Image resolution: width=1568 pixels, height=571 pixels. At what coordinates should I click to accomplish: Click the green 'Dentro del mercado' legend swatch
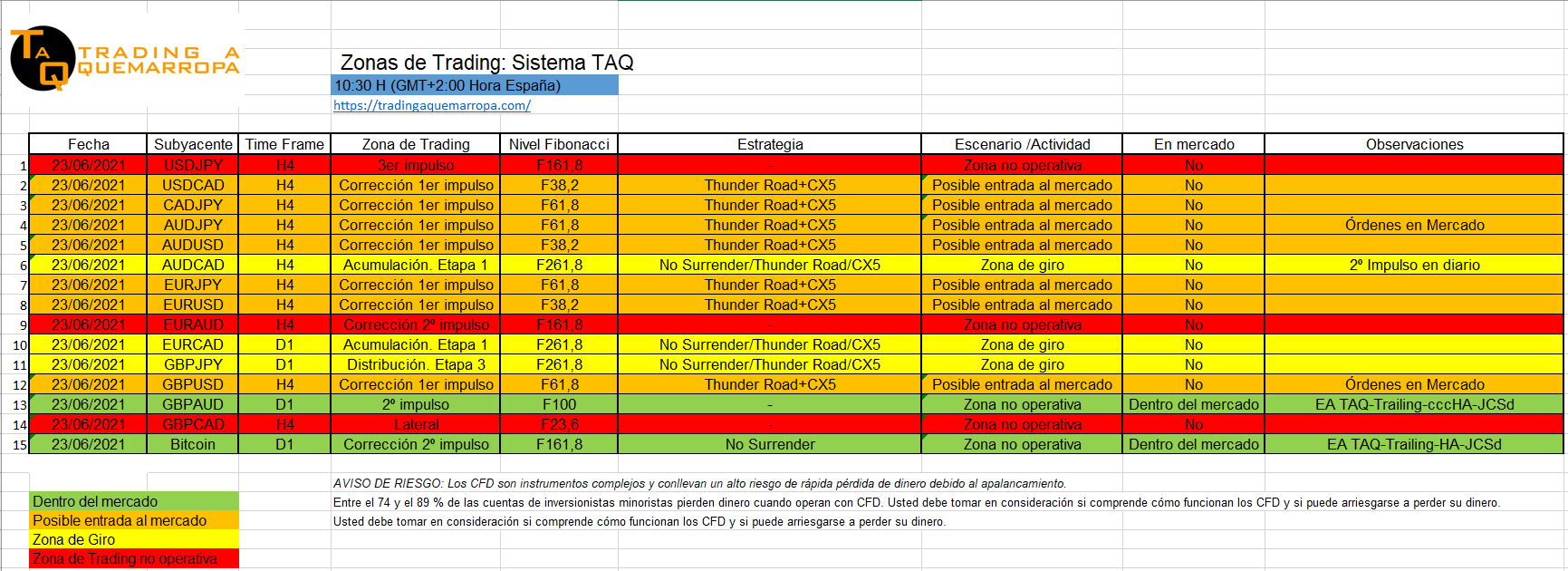pos(134,501)
